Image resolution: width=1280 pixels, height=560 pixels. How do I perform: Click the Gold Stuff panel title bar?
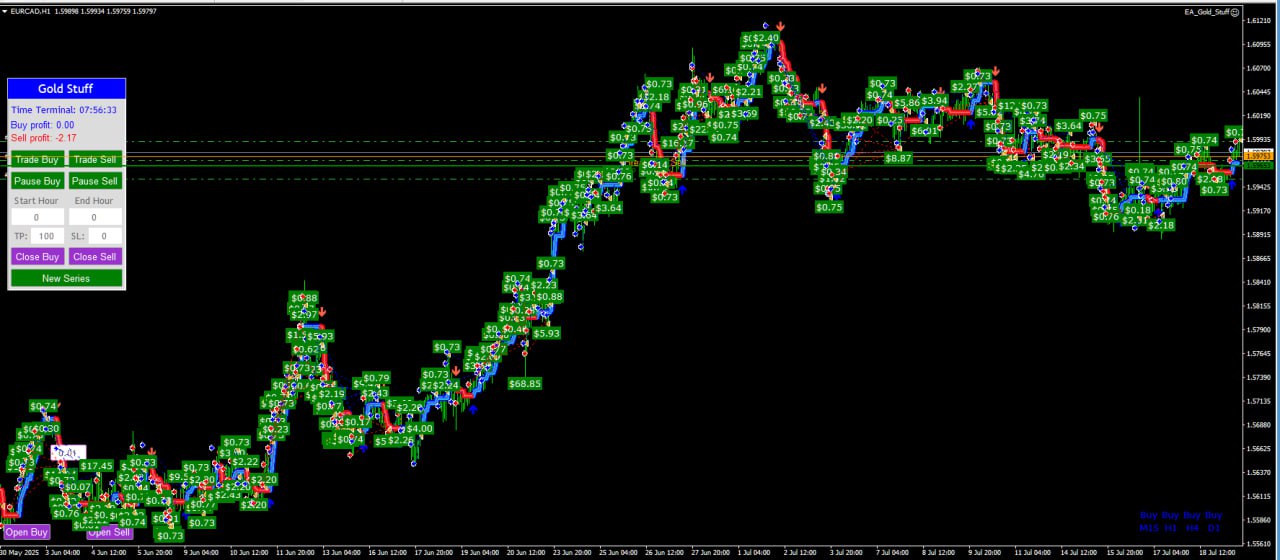click(66, 89)
